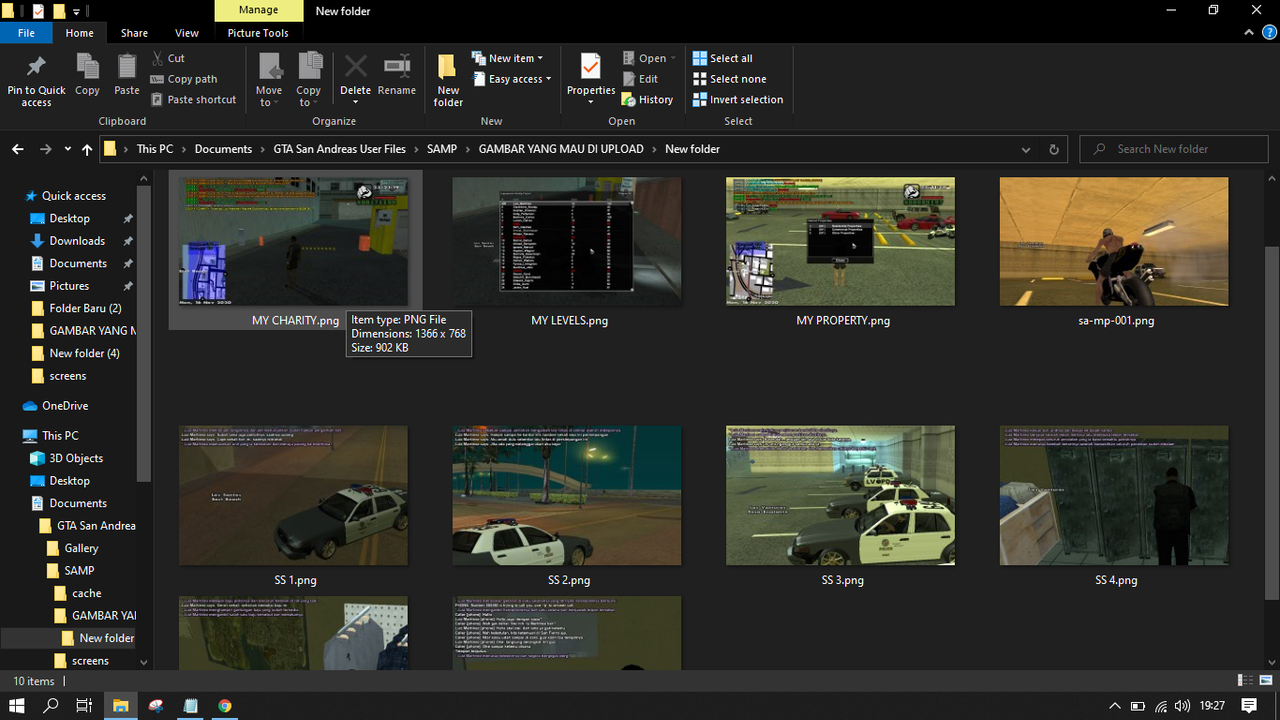Viewport: 1280px width, 720px height.
Task: Open Copy to menu
Action: pos(309,80)
